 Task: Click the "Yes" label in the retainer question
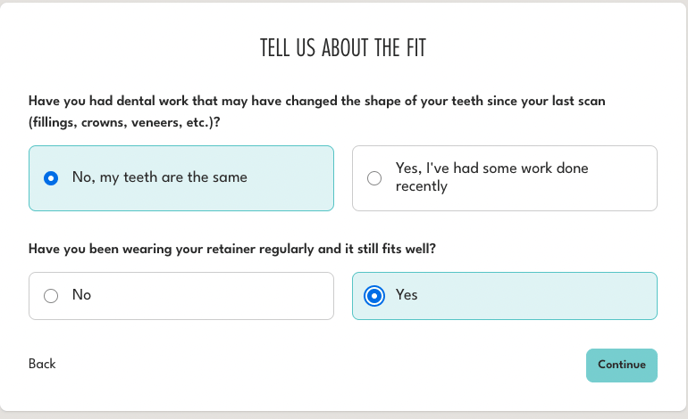pyautogui.click(x=407, y=295)
